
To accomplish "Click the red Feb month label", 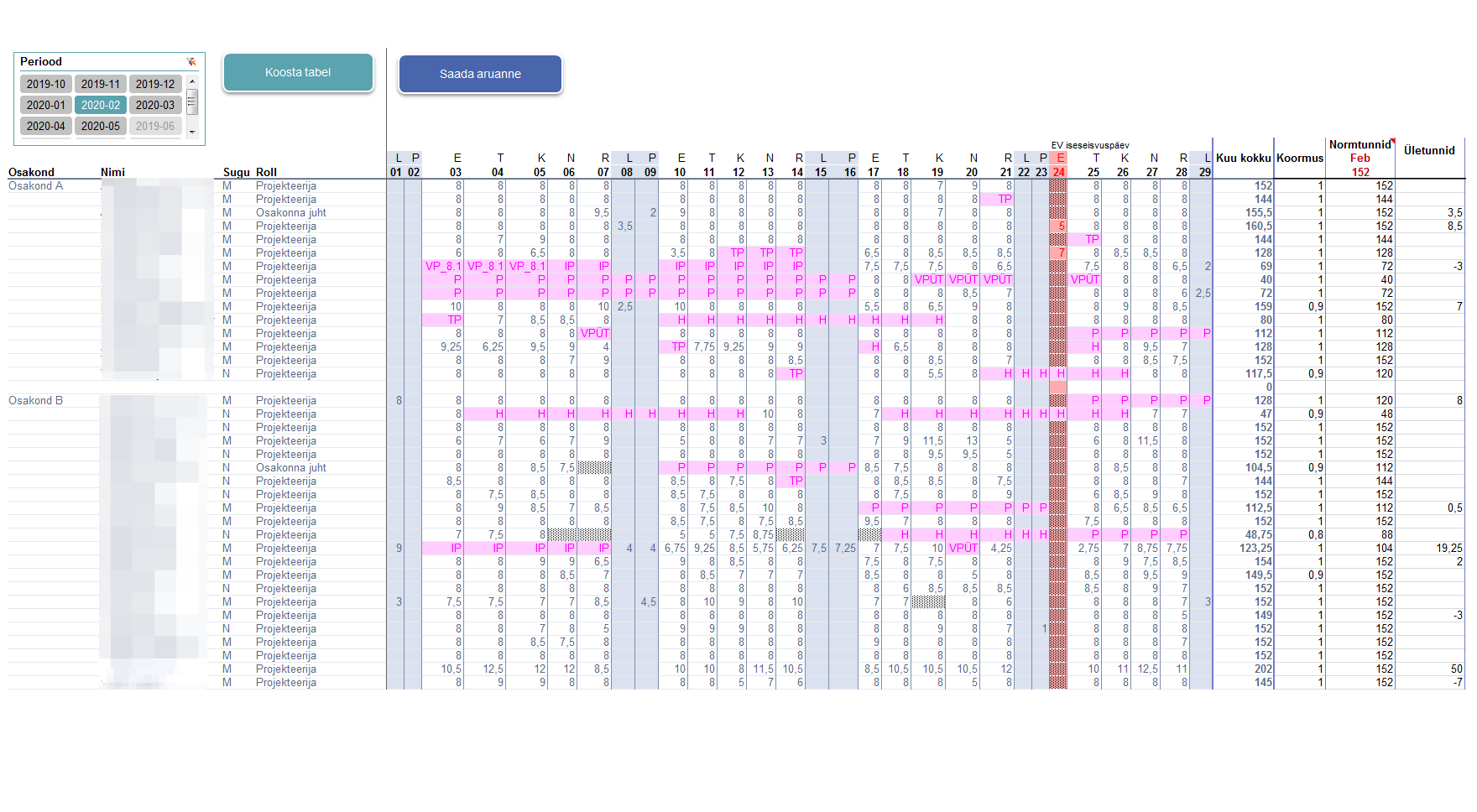I will pos(1360,158).
